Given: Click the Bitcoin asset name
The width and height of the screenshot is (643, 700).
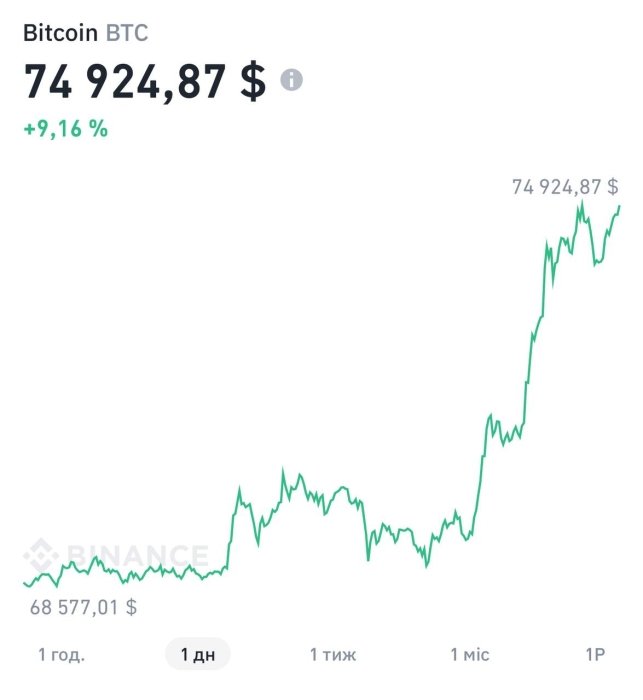Looking at the screenshot, I should (x=61, y=33).
